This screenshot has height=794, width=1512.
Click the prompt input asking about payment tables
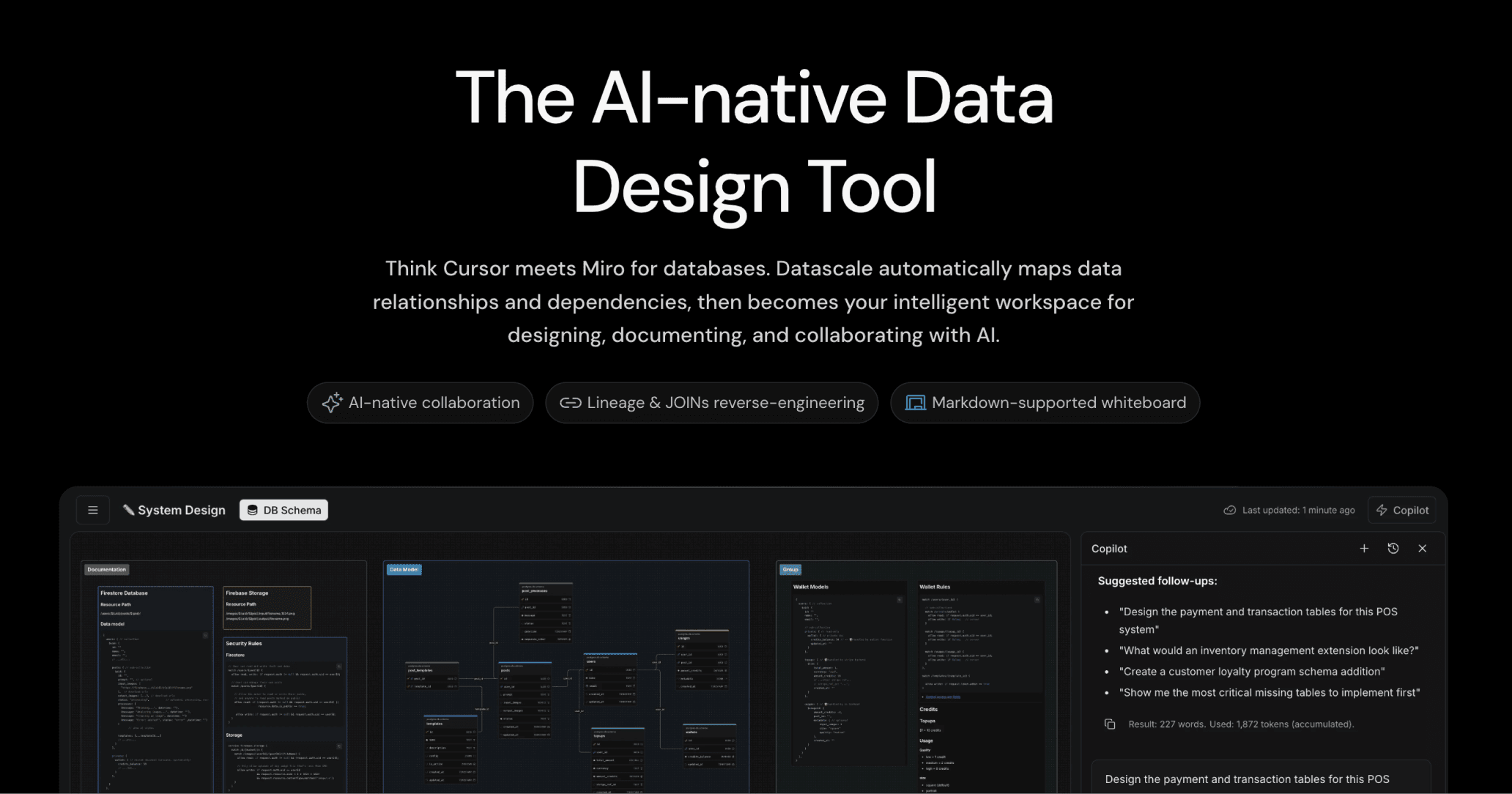pyautogui.click(x=1260, y=779)
